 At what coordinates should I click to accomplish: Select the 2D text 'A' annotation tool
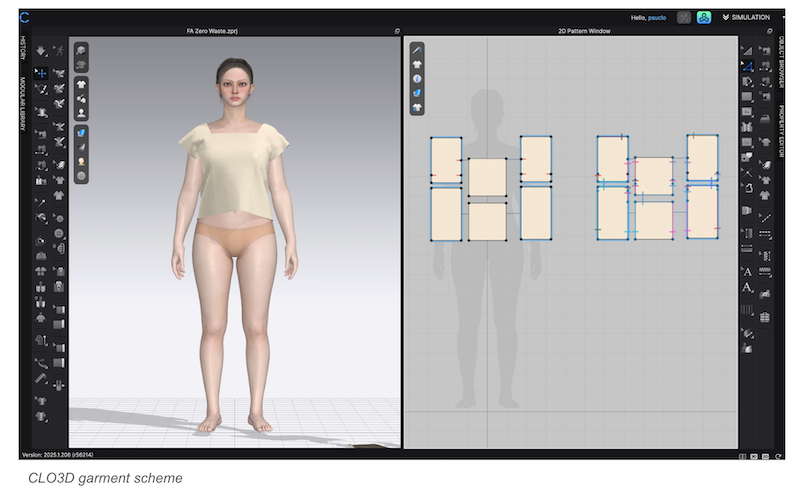(747, 272)
